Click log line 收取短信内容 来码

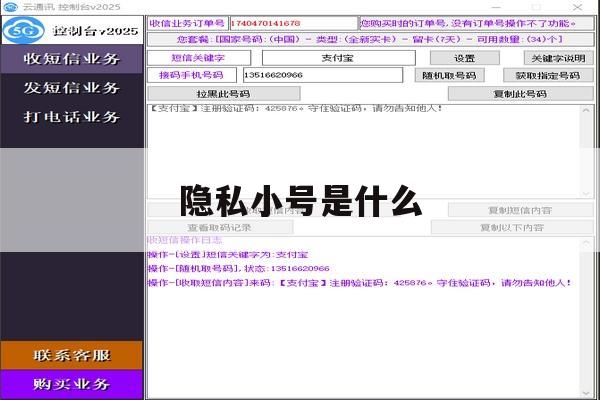pyautogui.click(x=360, y=283)
